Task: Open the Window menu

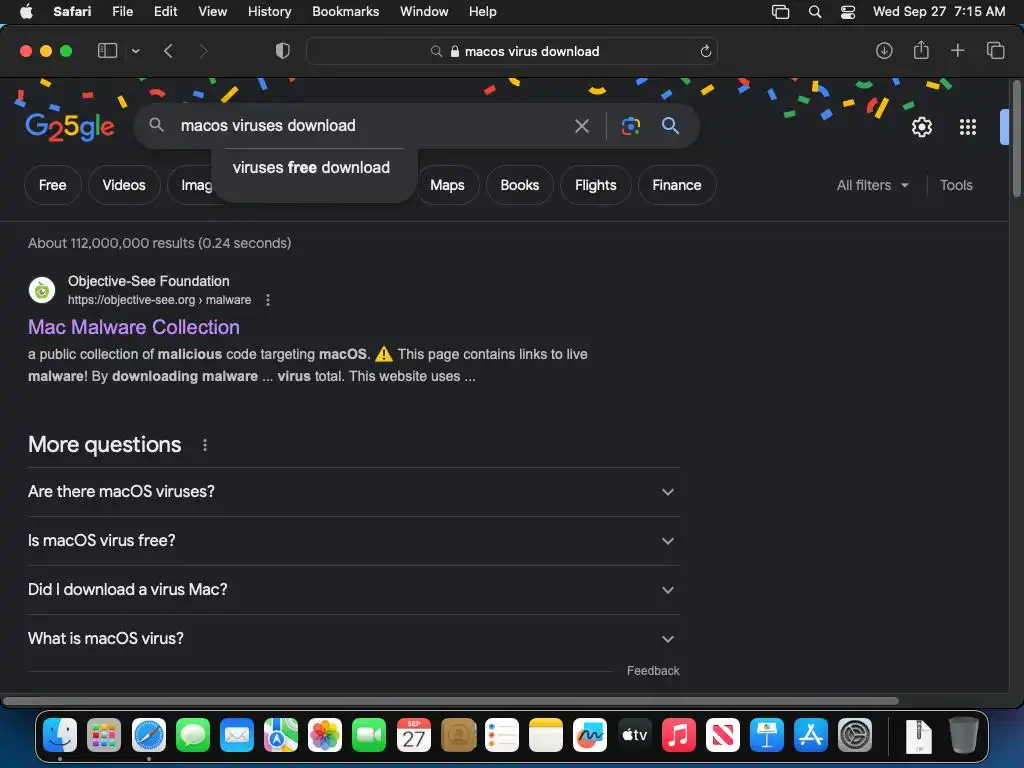Action: pos(424,12)
